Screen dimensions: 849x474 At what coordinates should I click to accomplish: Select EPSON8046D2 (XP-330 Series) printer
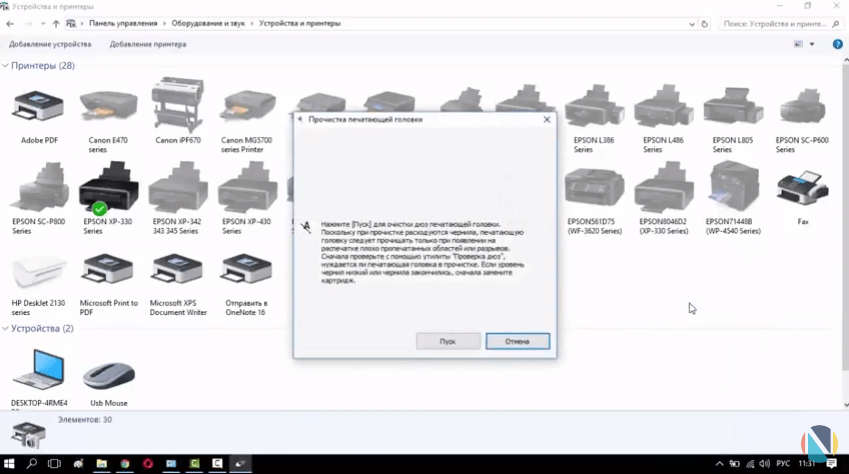tap(663, 187)
